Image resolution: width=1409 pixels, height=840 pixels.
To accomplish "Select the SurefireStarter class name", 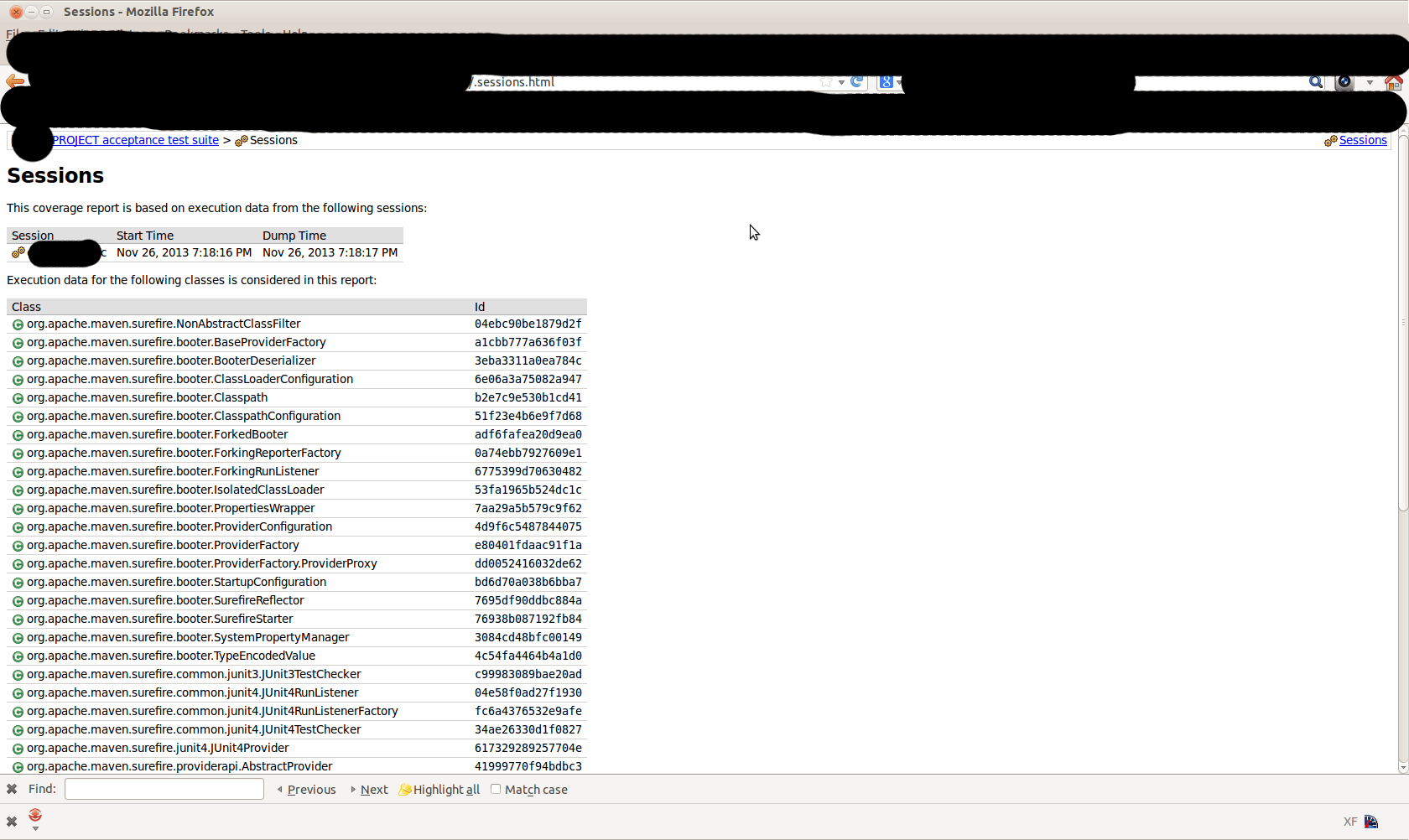I will pos(160,619).
